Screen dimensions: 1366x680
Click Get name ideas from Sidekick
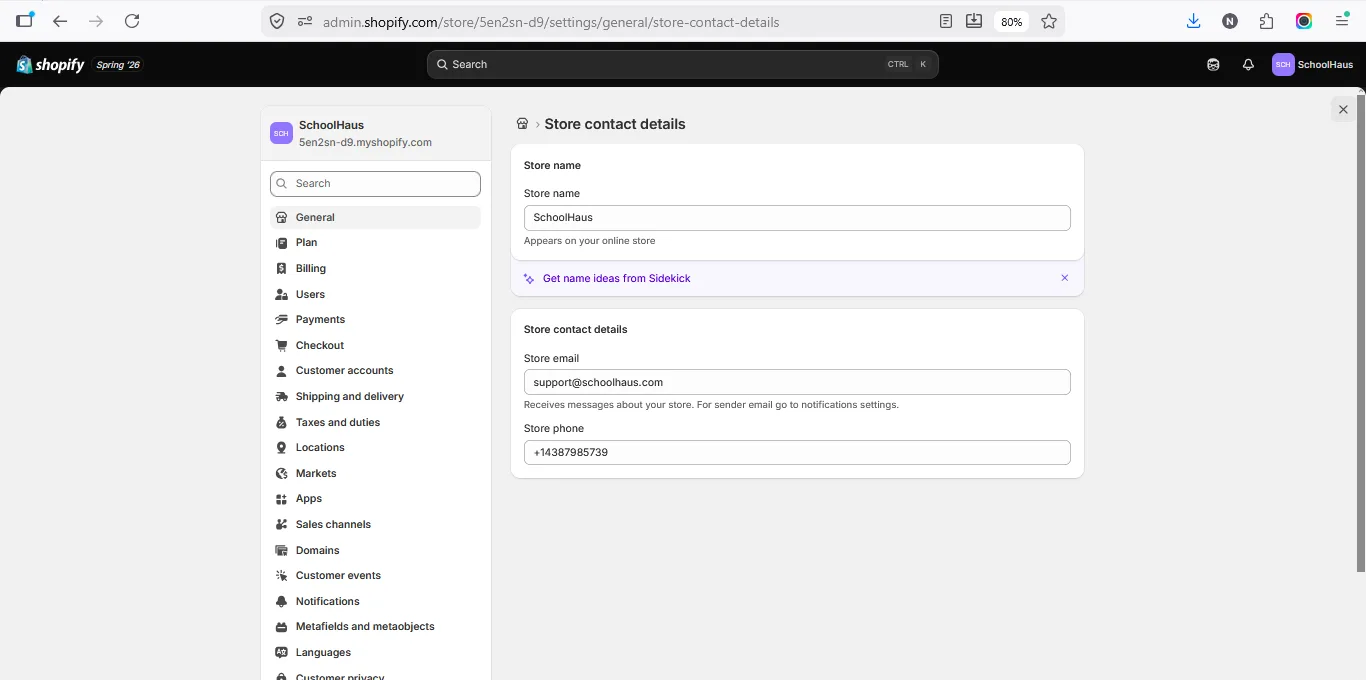[x=616, y=278]
